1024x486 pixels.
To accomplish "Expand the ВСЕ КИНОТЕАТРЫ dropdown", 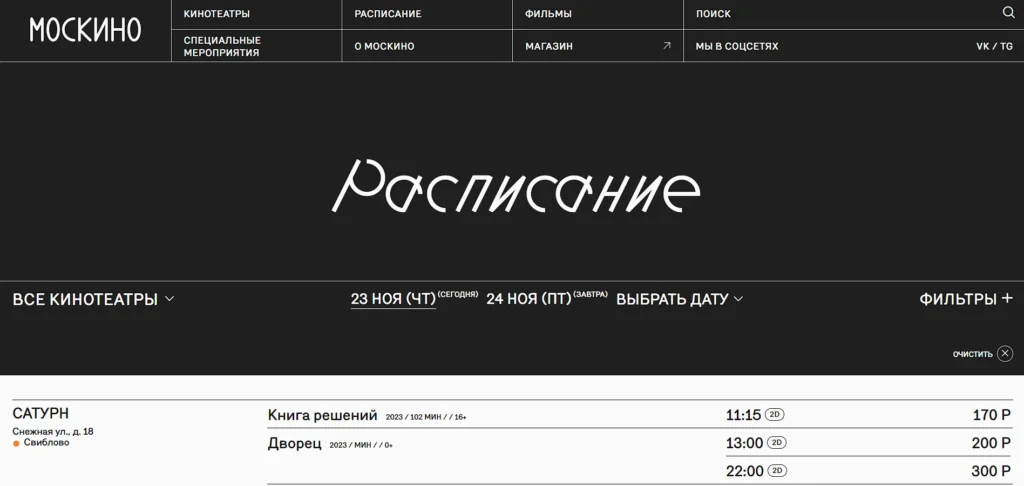I will [x=93, y=299].
